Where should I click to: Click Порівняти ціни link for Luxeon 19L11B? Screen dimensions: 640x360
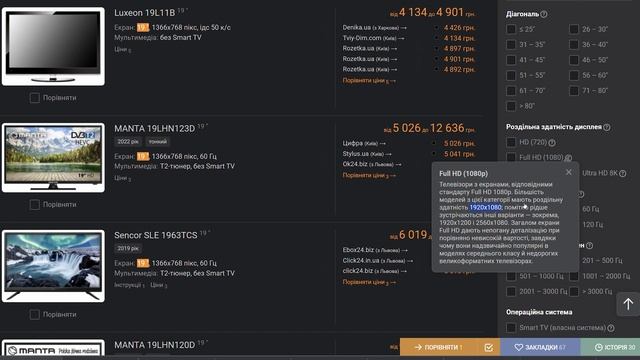(x=369, y=81)
